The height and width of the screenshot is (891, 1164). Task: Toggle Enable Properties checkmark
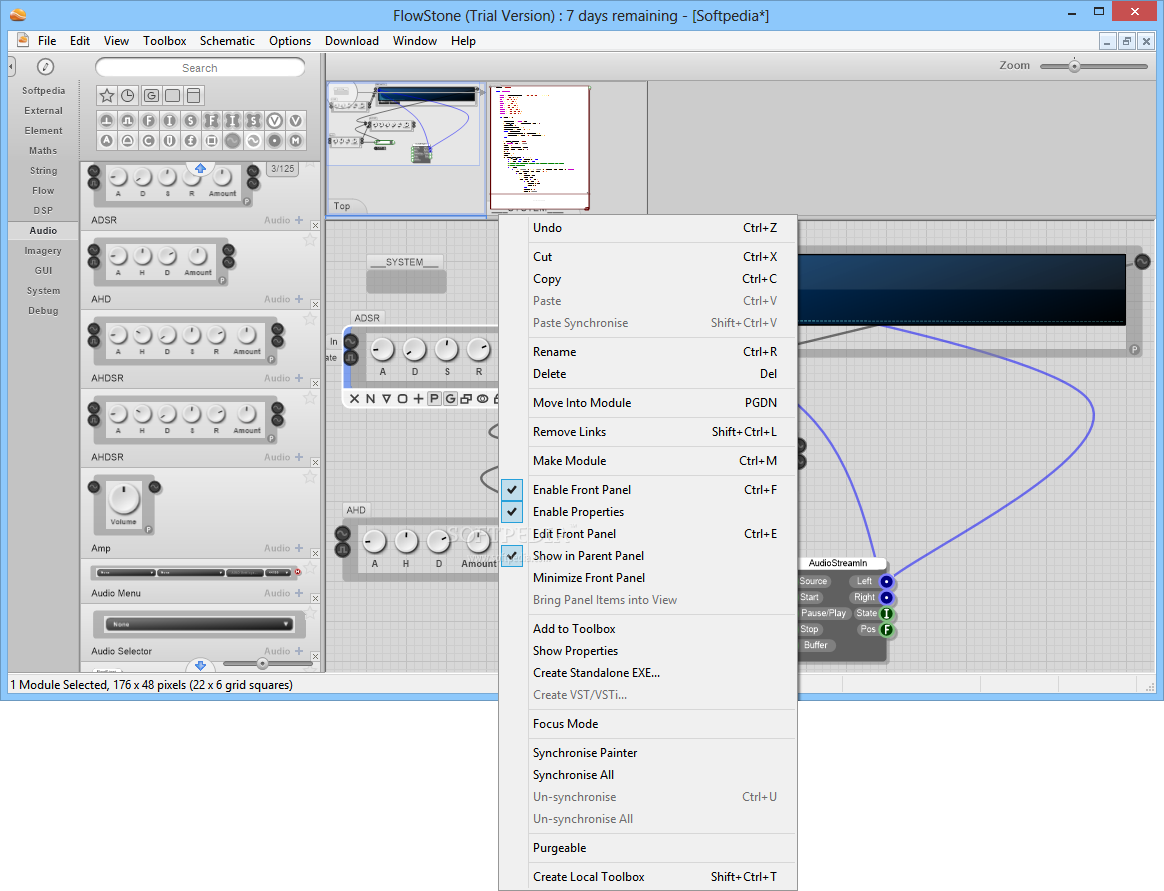click(512, 512)
